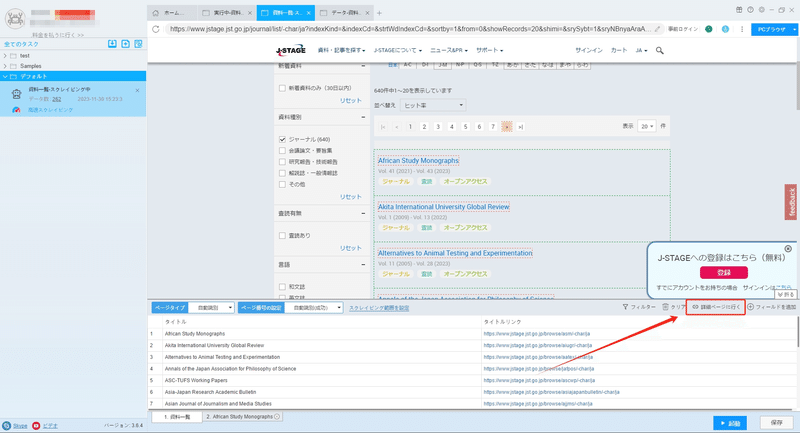Click the J-STAGE magnifier search icon

[x=660, y=50]
